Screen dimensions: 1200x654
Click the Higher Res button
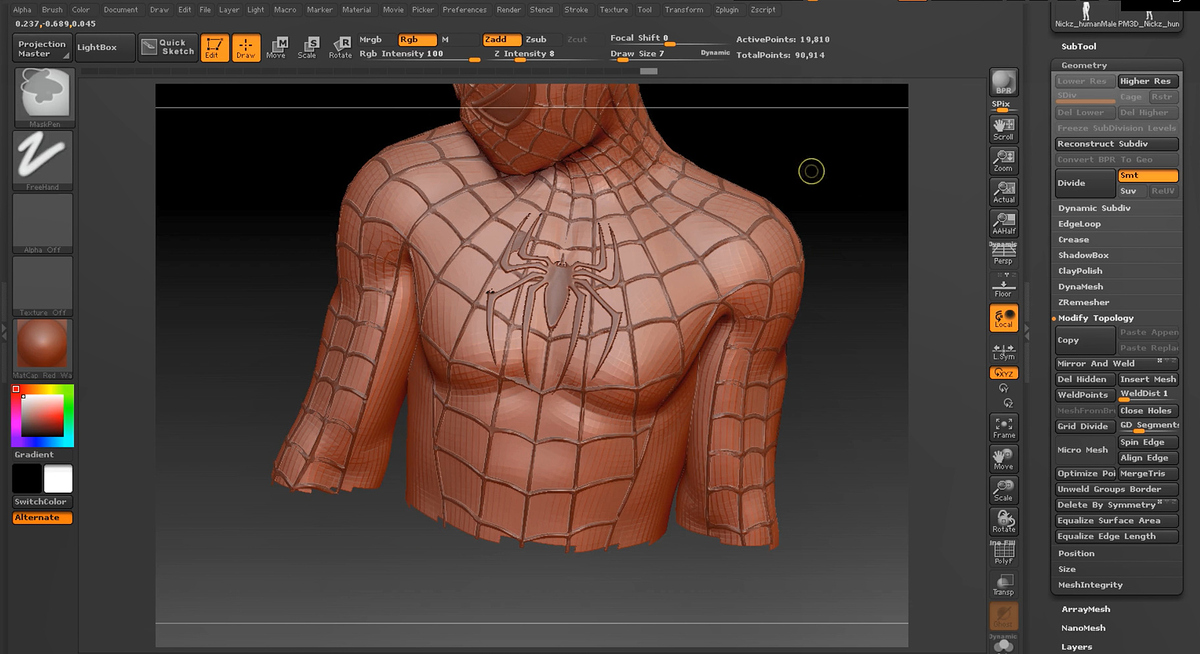click(1148, 81)
